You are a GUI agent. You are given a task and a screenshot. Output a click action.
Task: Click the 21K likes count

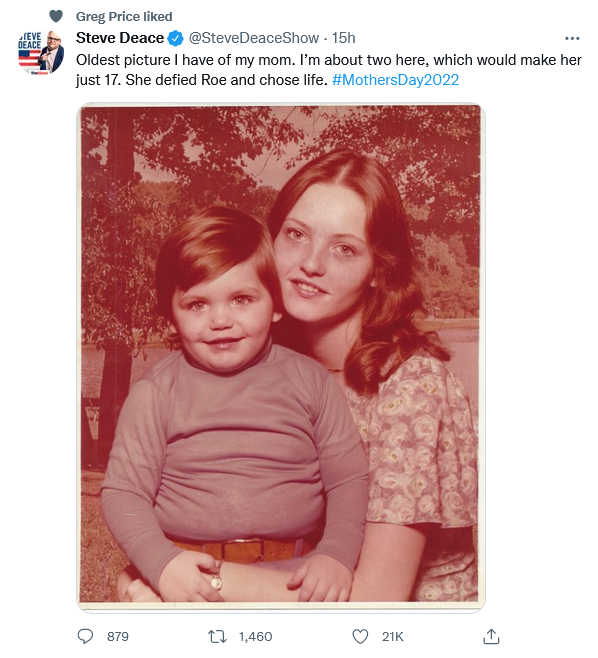tap(392, 637)
